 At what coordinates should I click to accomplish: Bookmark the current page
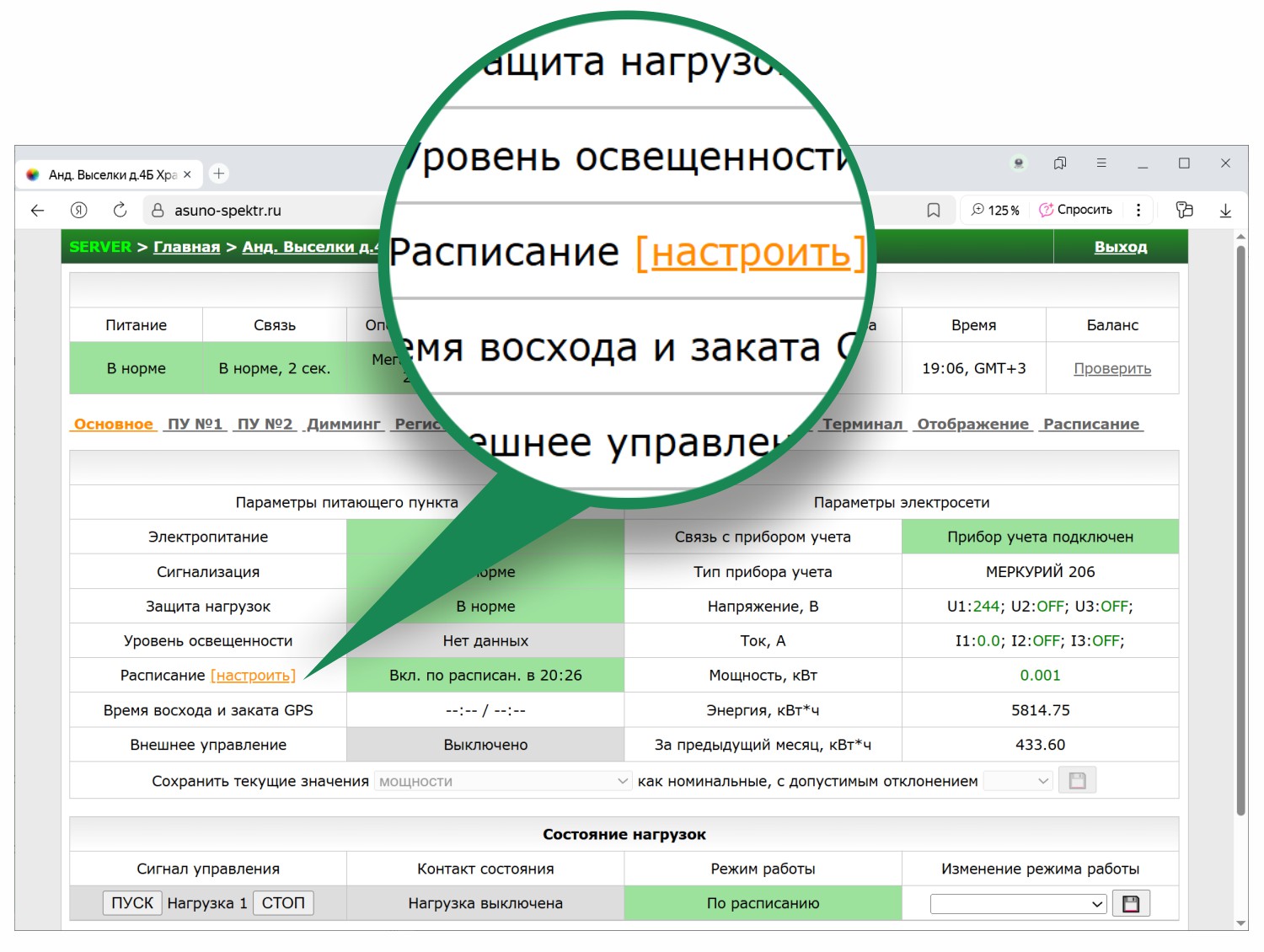pos(933,210)
